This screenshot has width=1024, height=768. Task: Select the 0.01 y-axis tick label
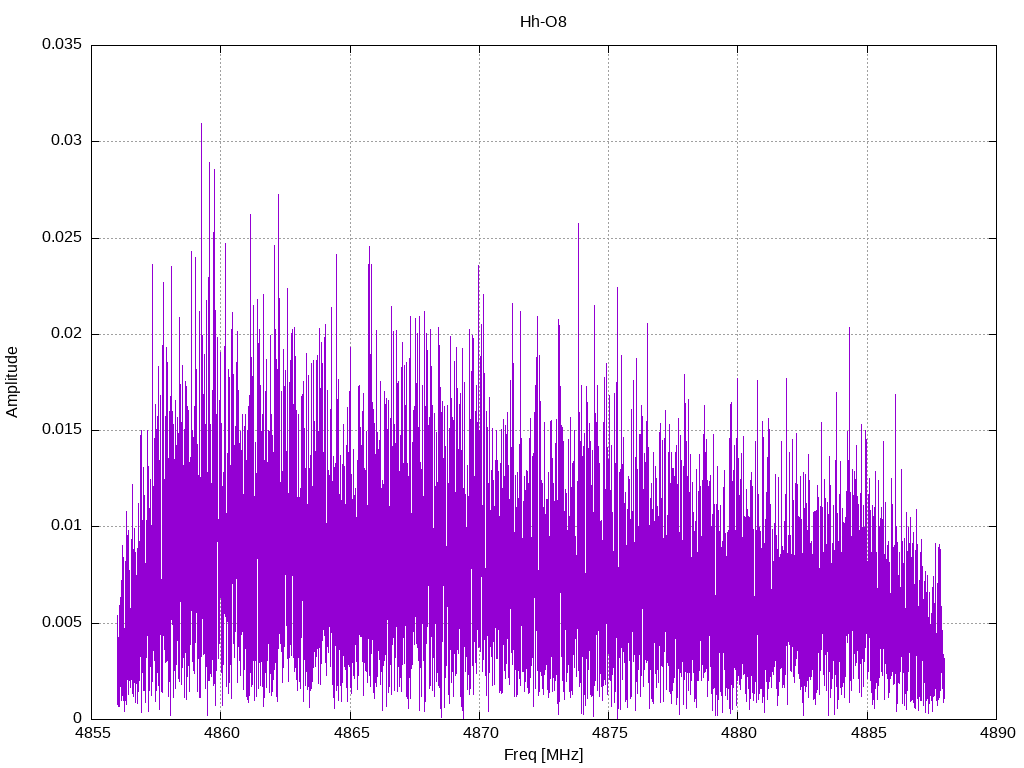pos(65,526)
